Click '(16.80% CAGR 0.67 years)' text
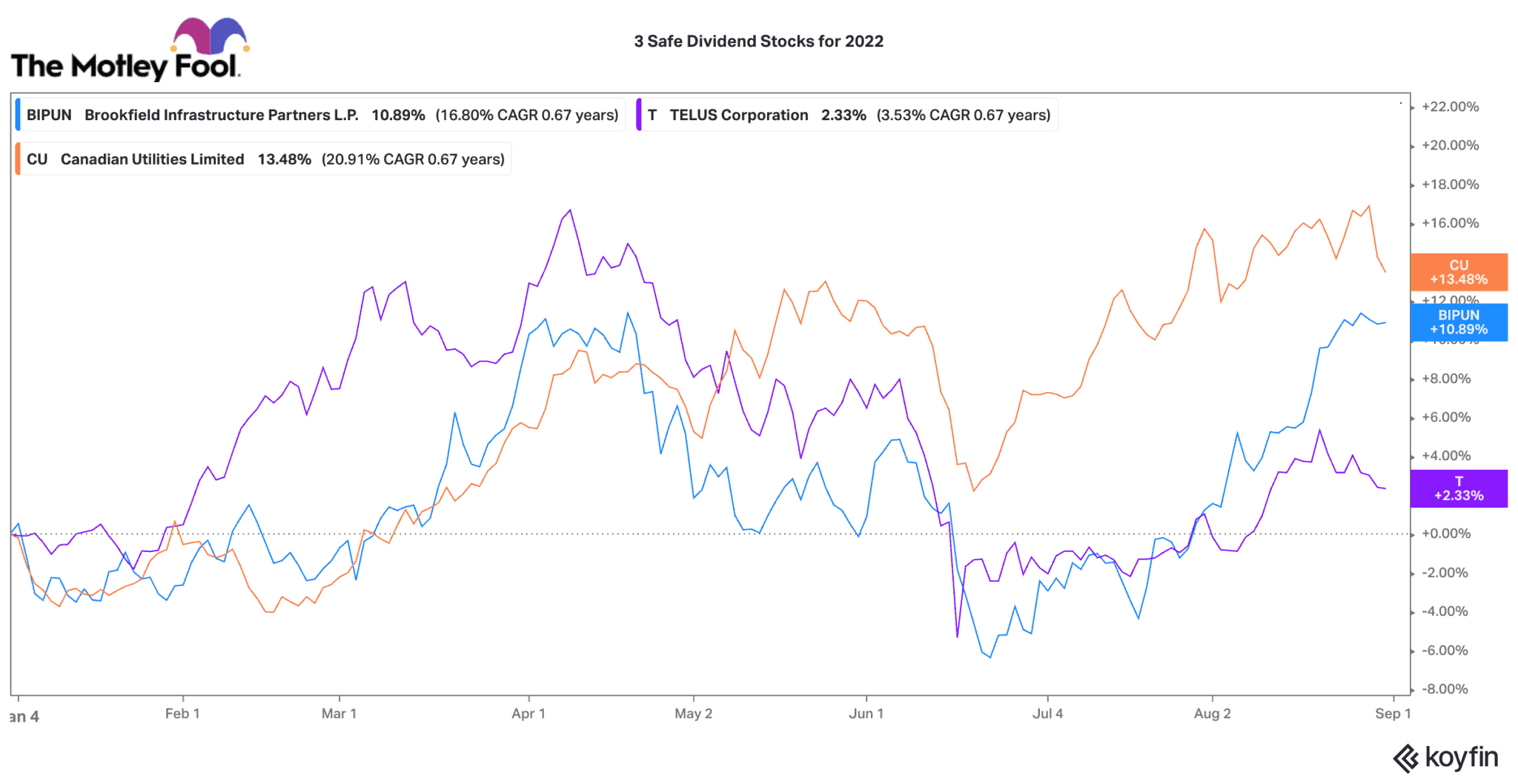This screenshot has height=784, width=1518. (527, 115)
